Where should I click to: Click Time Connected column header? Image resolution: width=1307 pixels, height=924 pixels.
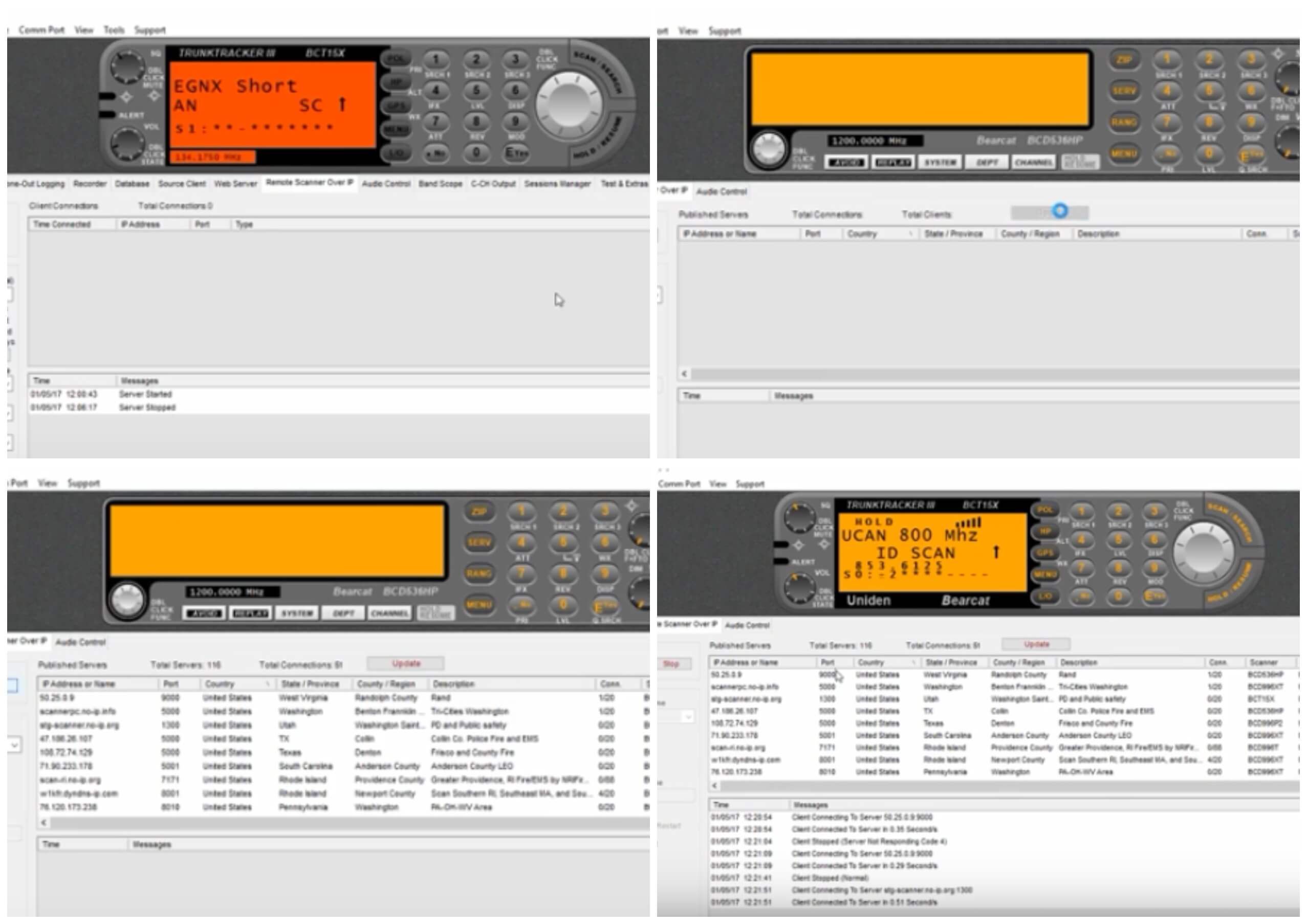(x=72, y=224)
